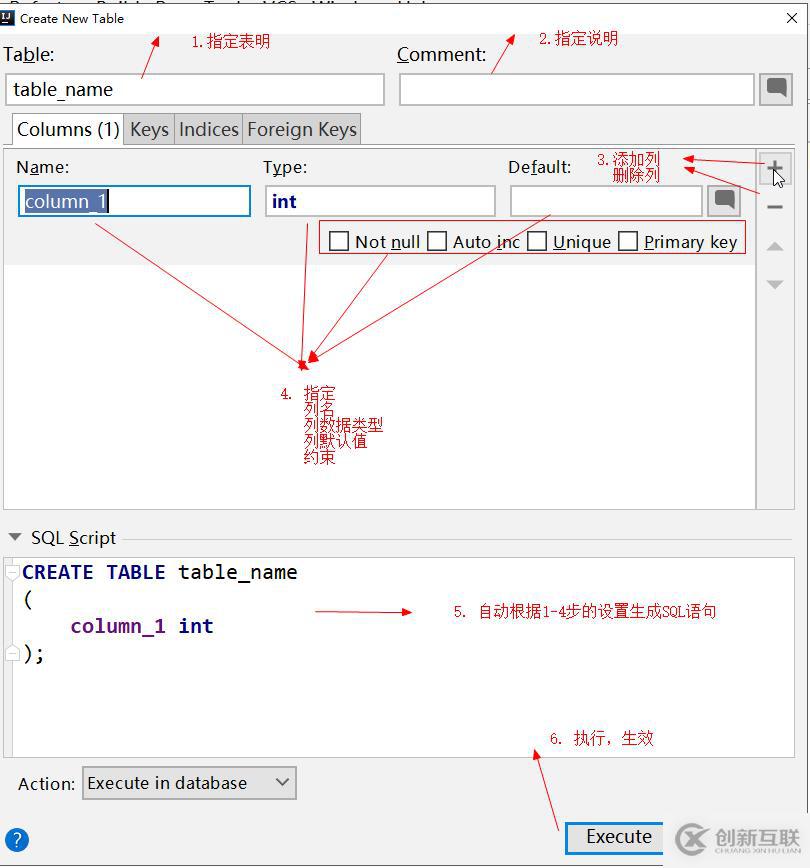Move column down with the down arrow
The image size is (810, 868).
click(x=775, y=285)
